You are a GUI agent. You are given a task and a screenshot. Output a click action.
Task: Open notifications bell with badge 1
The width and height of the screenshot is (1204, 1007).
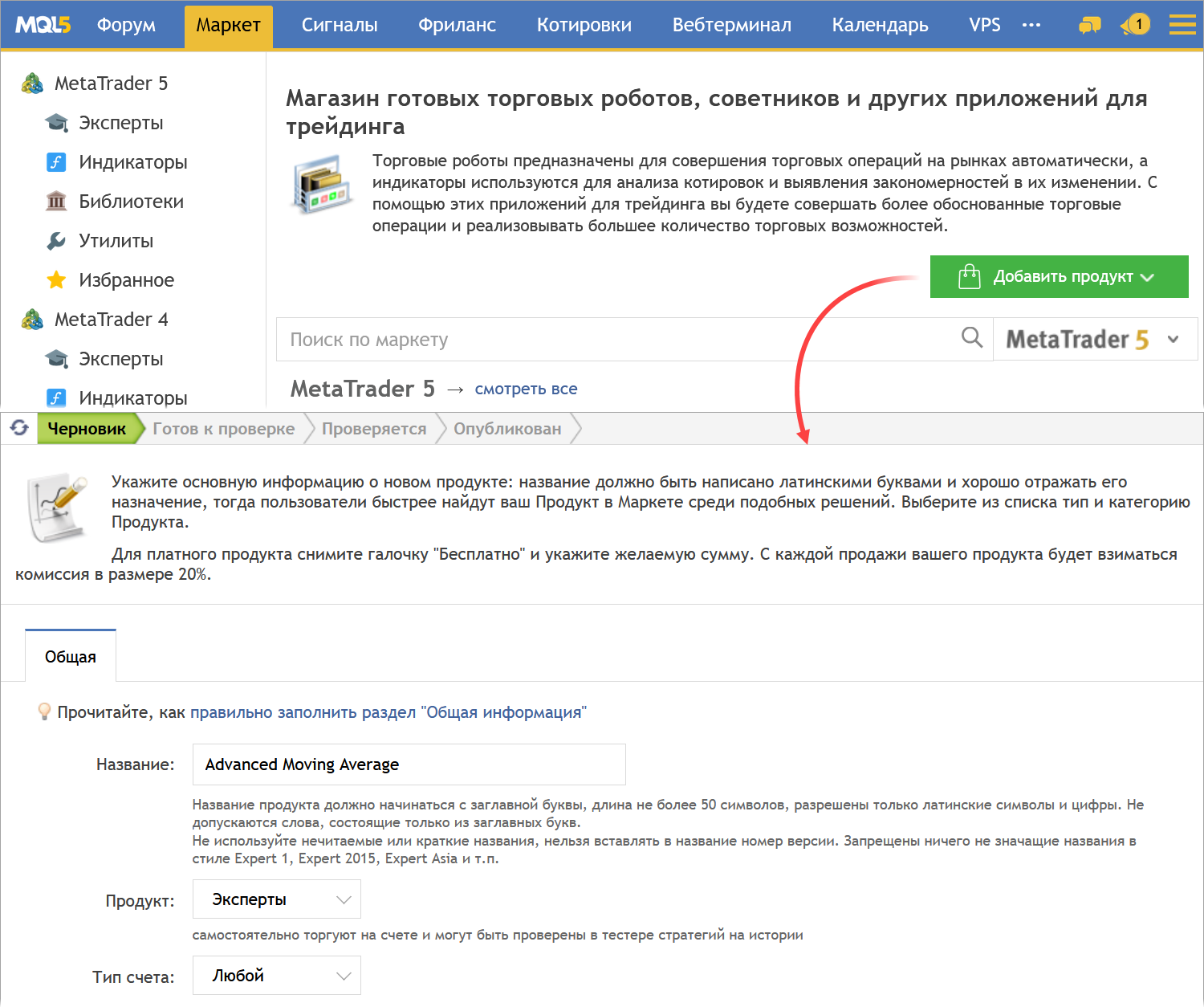click(x=1135, y=25)
